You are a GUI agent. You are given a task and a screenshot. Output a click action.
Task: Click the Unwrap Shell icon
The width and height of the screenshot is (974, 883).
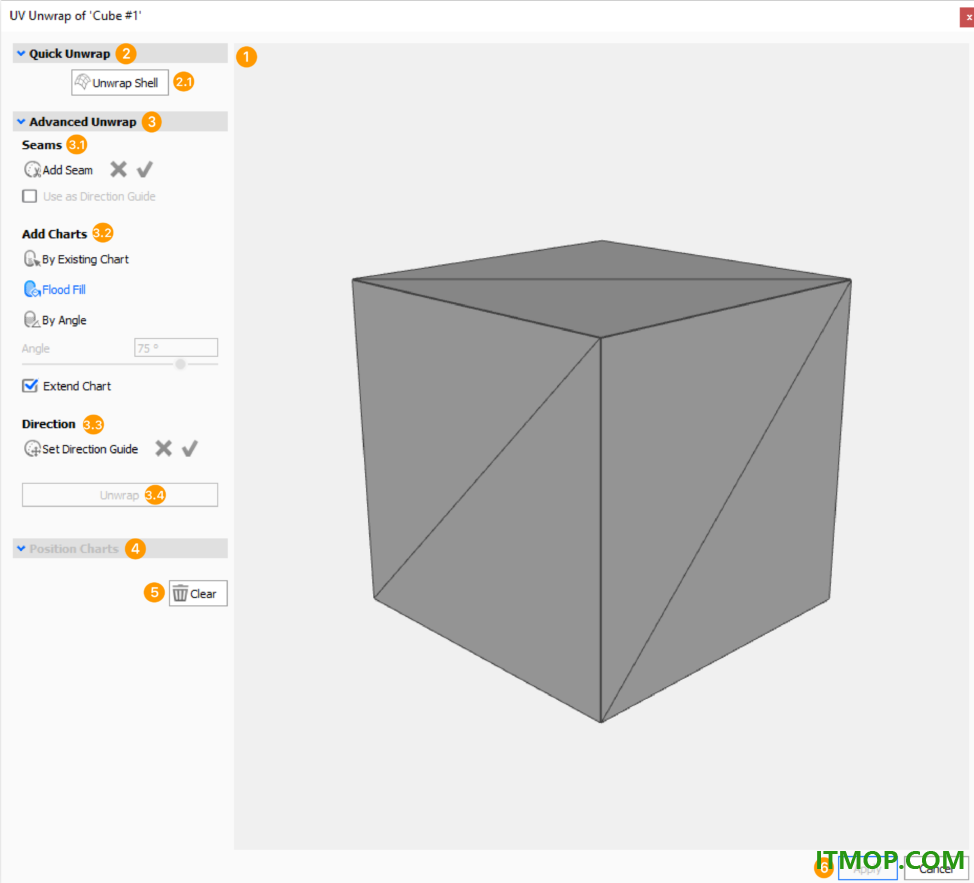pyautogui.click(x=83, y=82)
